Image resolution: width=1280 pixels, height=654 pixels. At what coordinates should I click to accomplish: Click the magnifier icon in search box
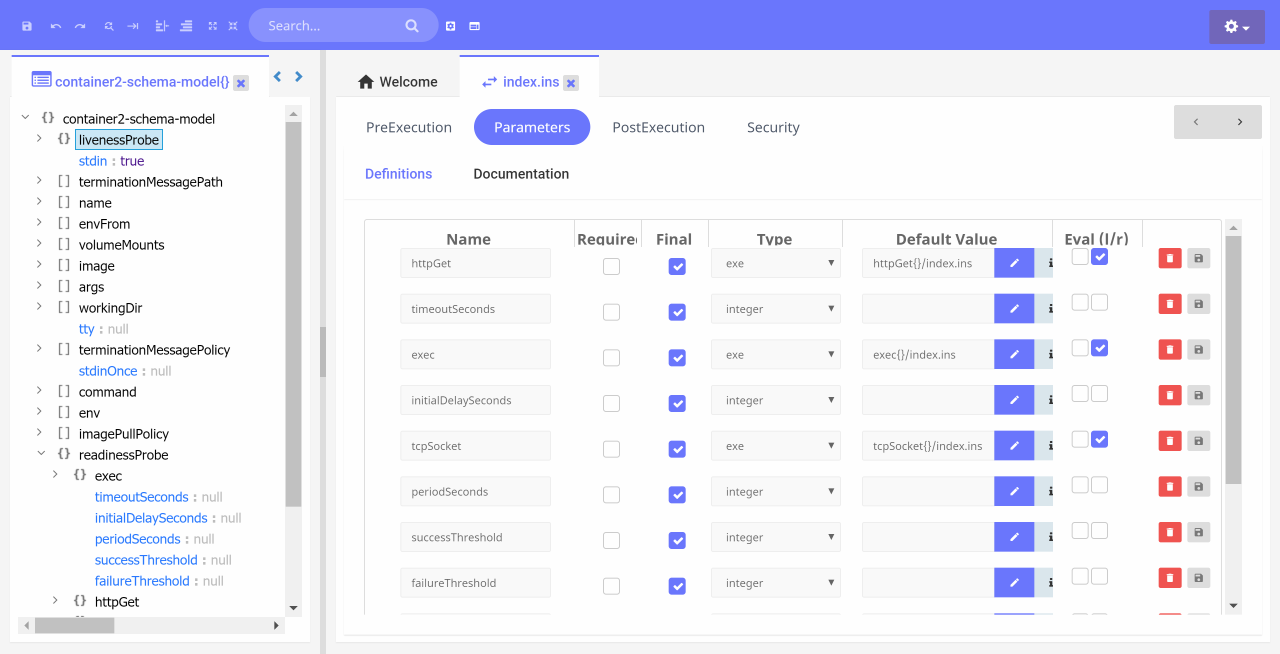point(412,26)
